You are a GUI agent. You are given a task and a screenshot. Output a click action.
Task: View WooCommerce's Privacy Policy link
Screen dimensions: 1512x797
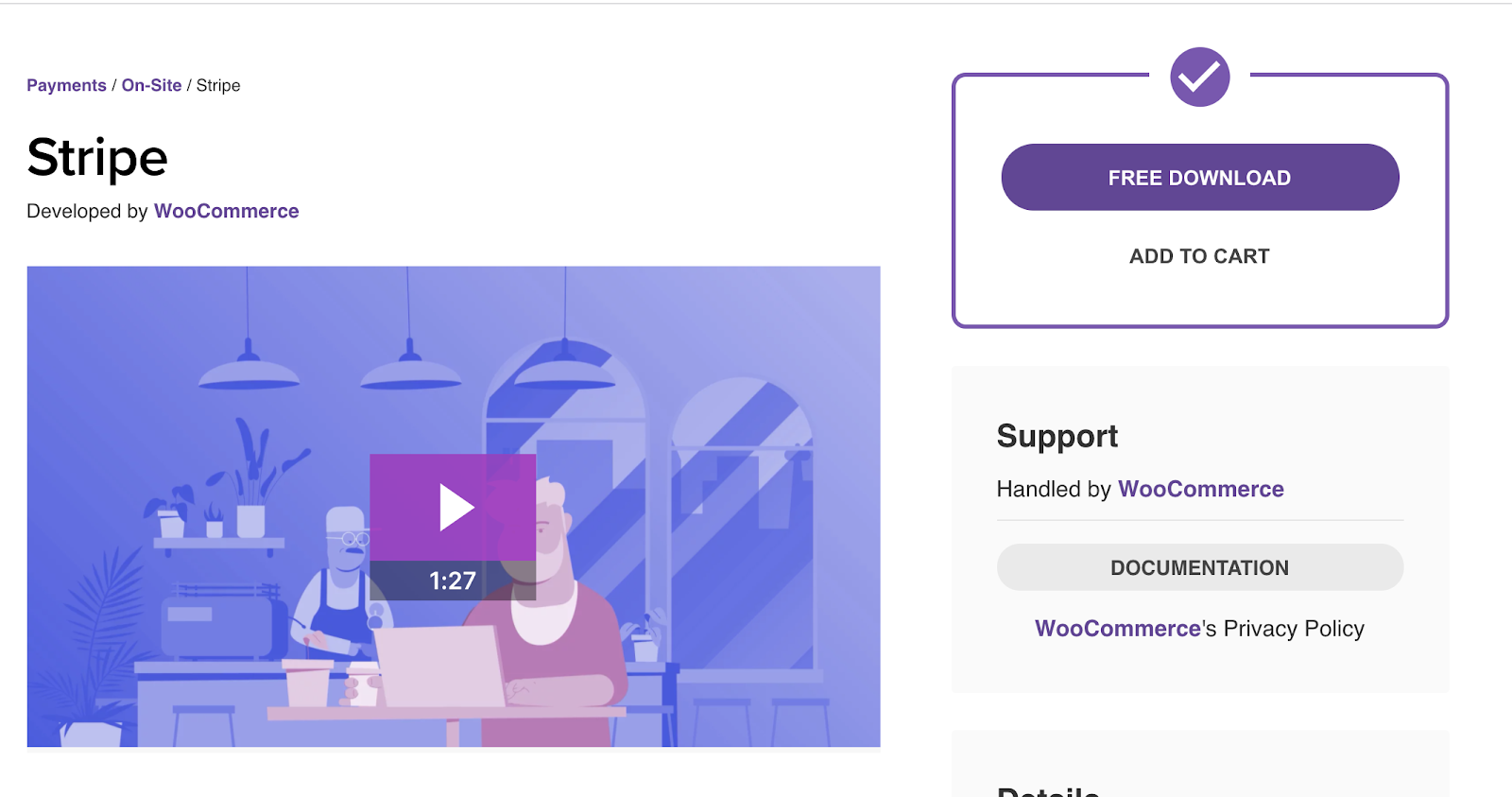click(1199, 629)
